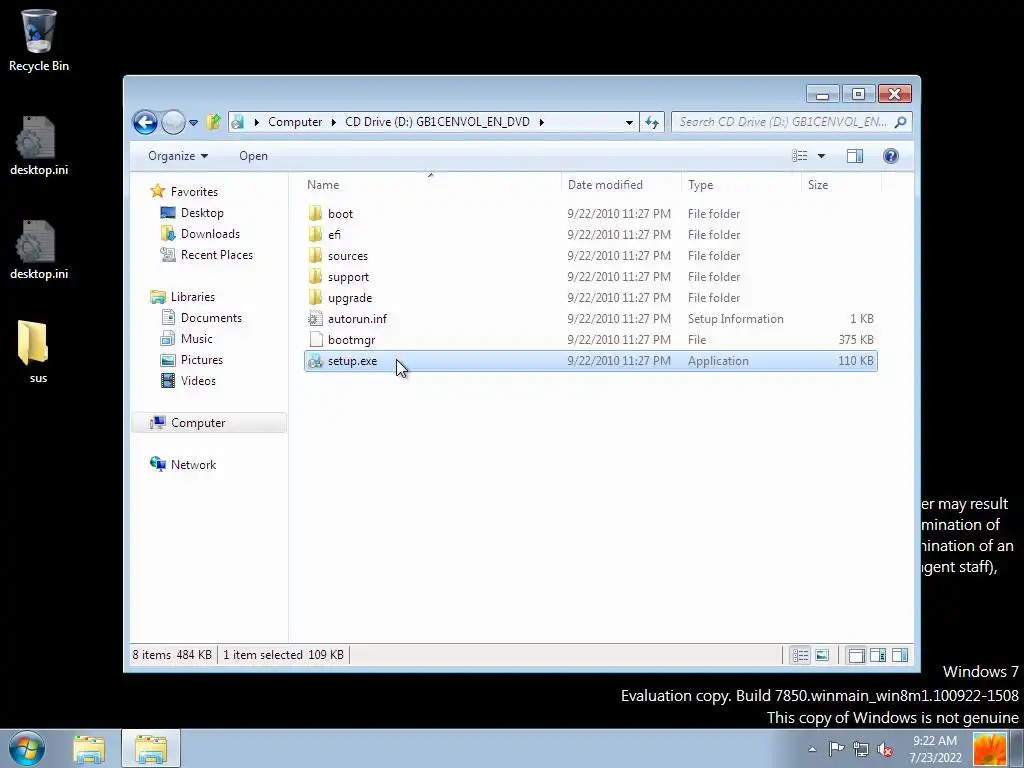Click the Forward navigation arrow button
Image resolution: width=1024 pixels, height=768 pixels.
point(173,122)
